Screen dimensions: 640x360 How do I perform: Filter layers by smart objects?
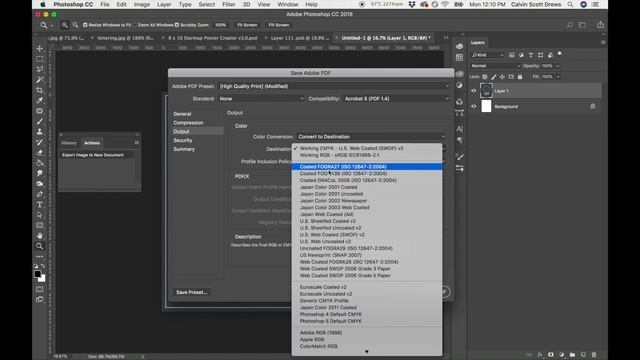[x=550, y=55]
